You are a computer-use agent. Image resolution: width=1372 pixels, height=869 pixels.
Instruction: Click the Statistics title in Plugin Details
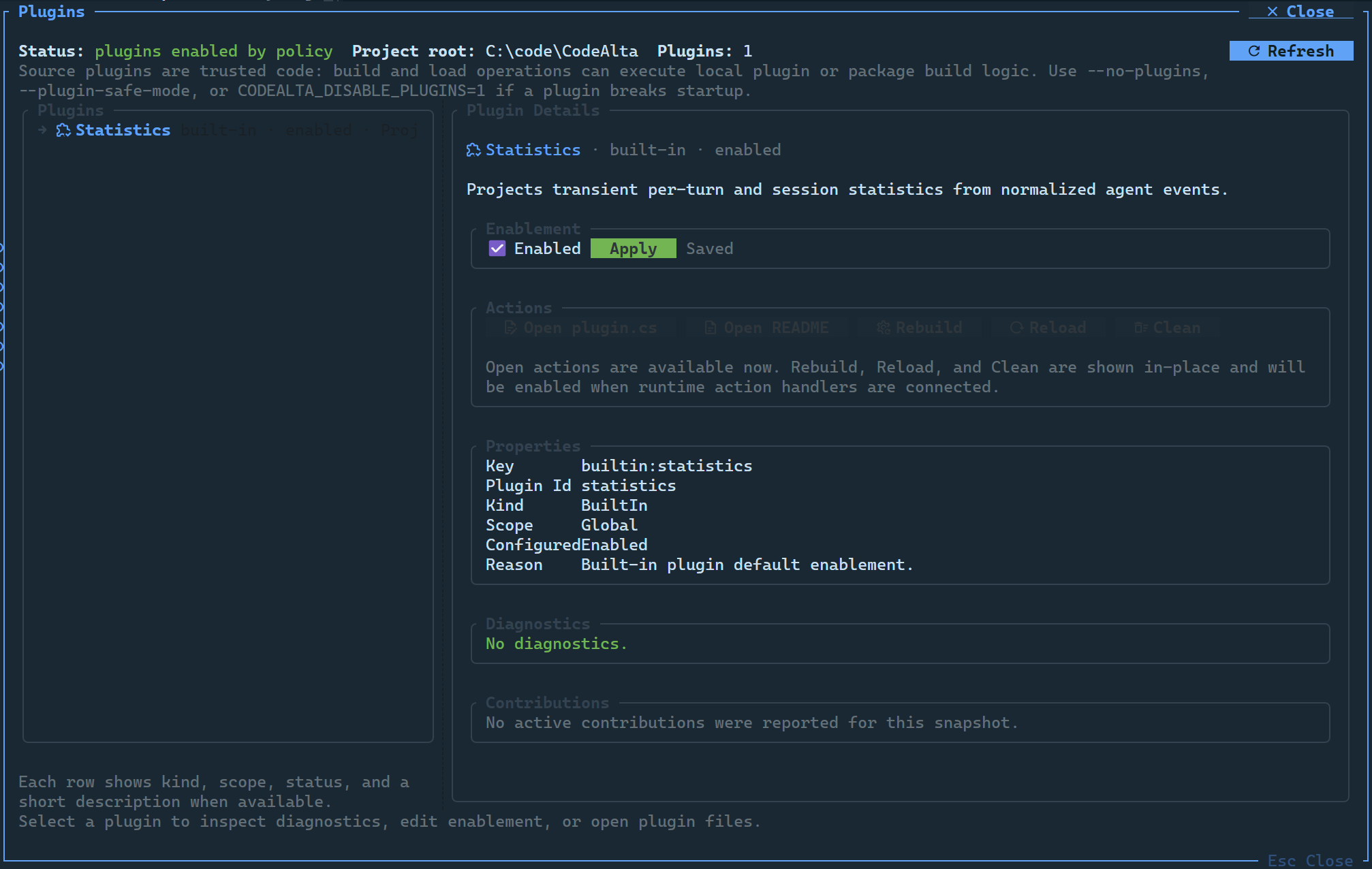[x=533, y=150]
